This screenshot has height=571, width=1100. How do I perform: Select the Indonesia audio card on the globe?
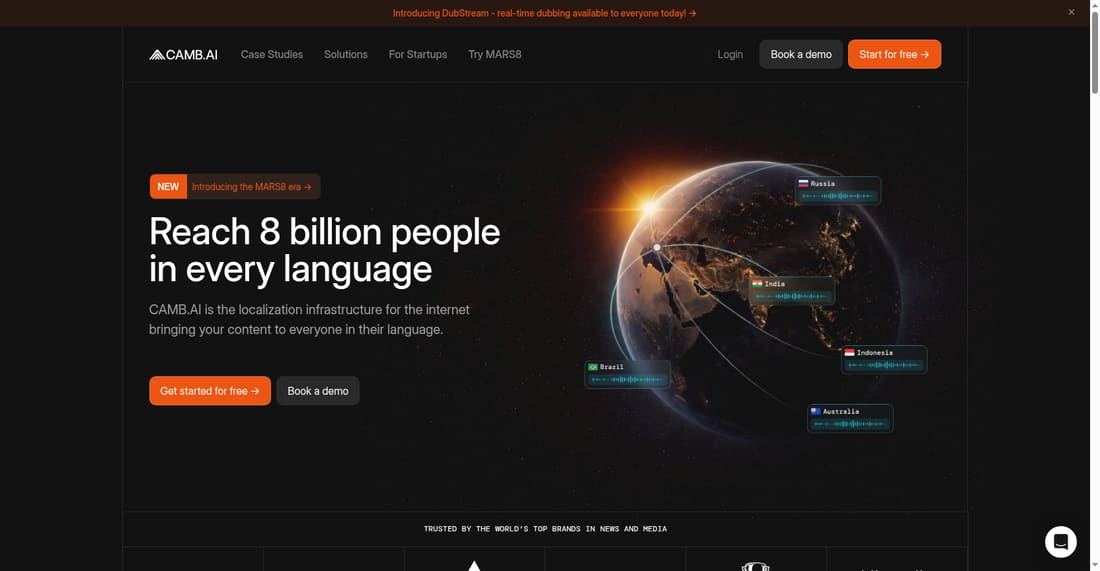pos(884,359)
